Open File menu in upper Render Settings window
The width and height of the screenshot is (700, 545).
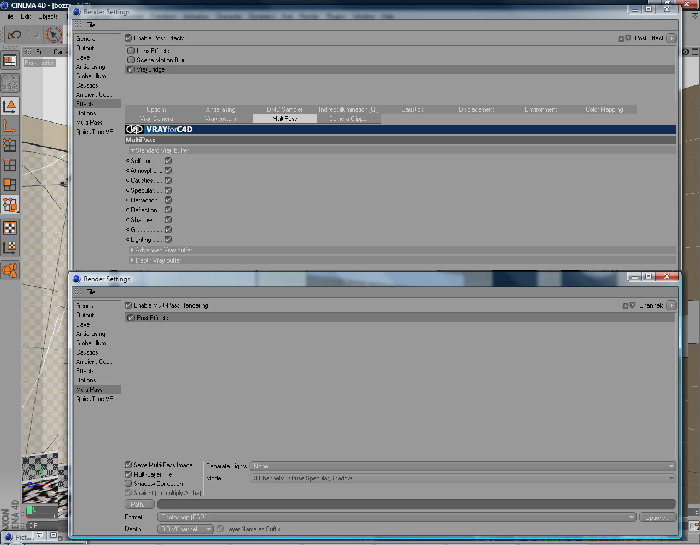pyautogui.click(x=91, y=24)
